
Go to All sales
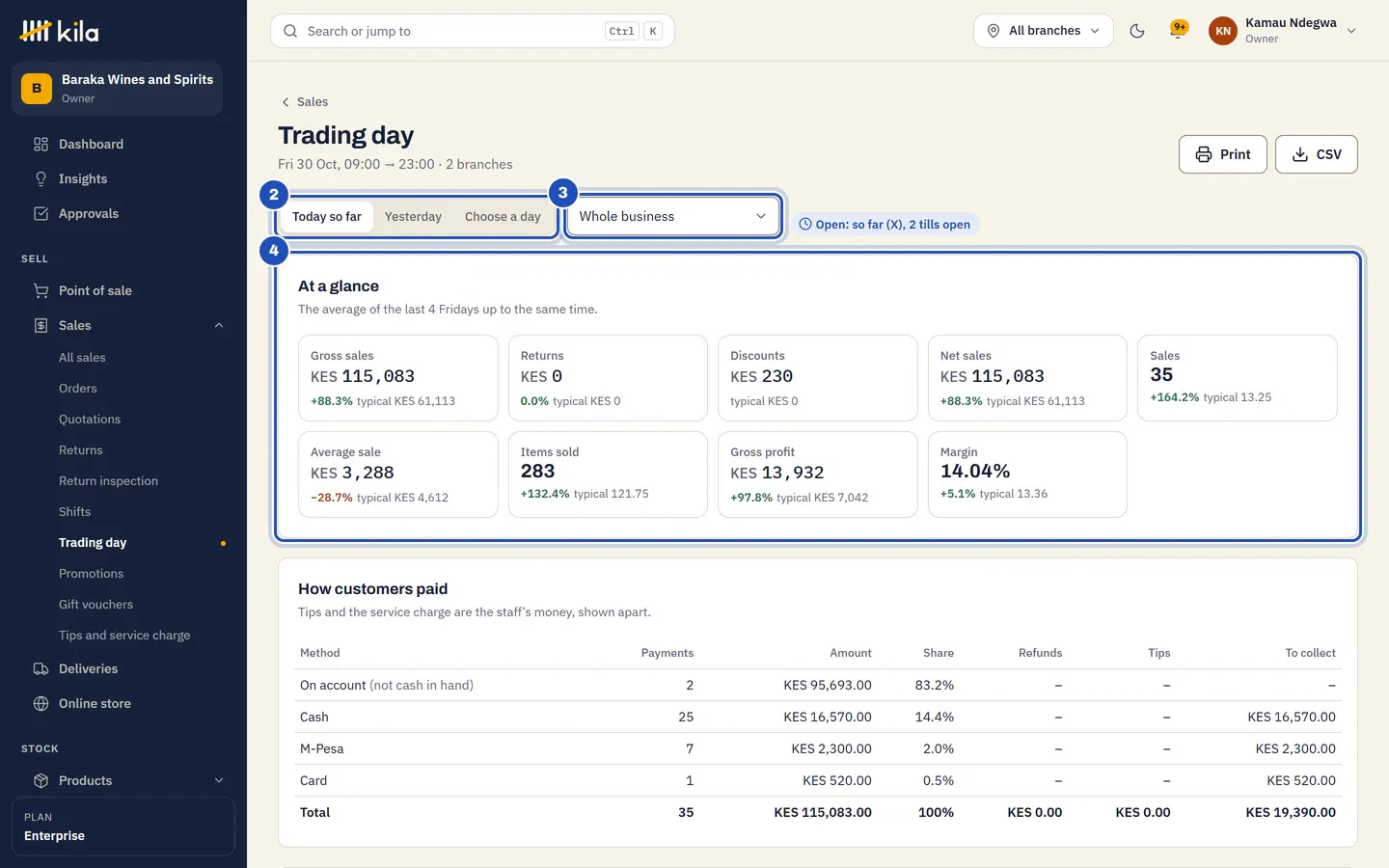coord(82,358)
